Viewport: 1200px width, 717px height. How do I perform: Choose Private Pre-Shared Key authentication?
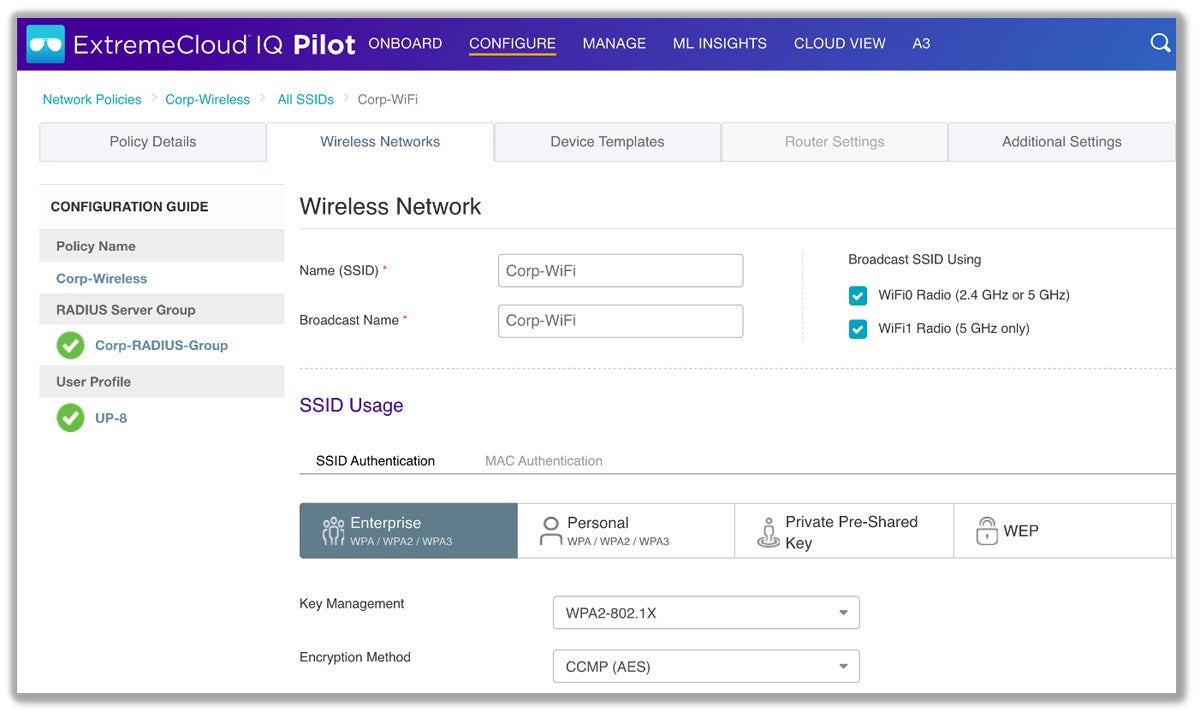(844, 531)
